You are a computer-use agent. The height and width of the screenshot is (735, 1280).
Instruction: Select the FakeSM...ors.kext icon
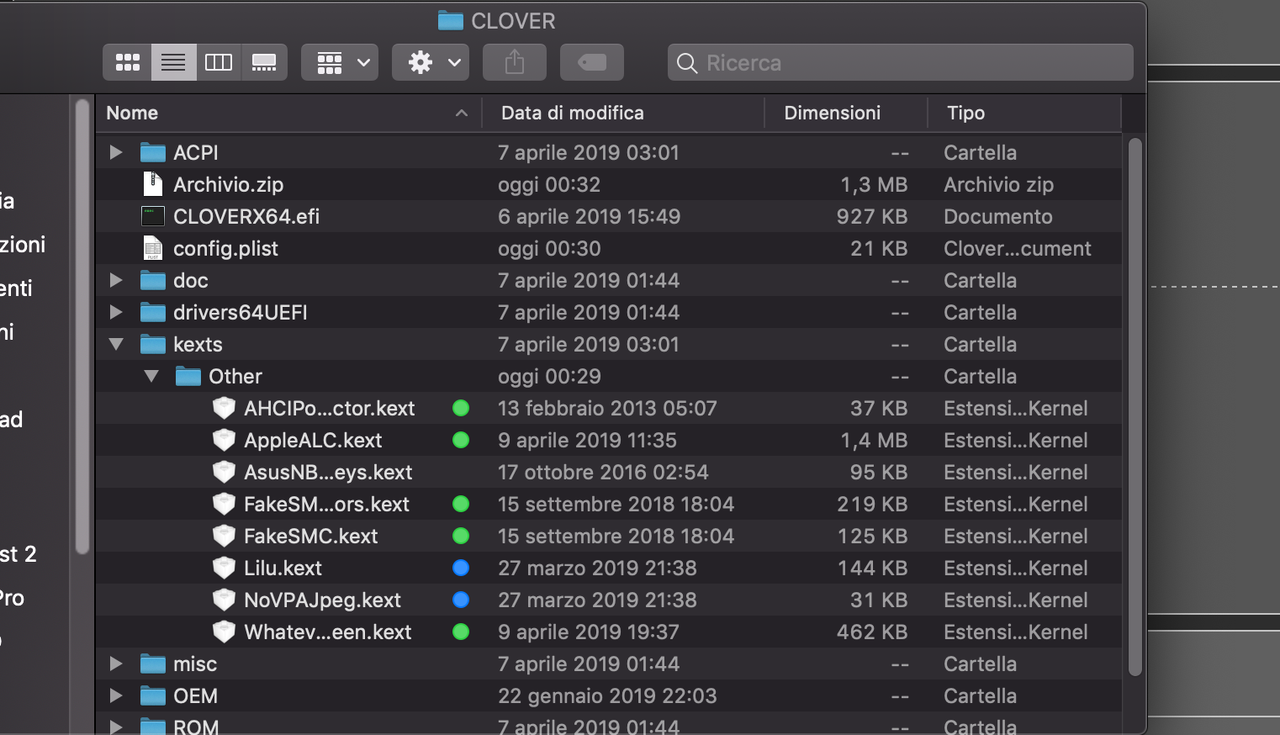(224, 504)
